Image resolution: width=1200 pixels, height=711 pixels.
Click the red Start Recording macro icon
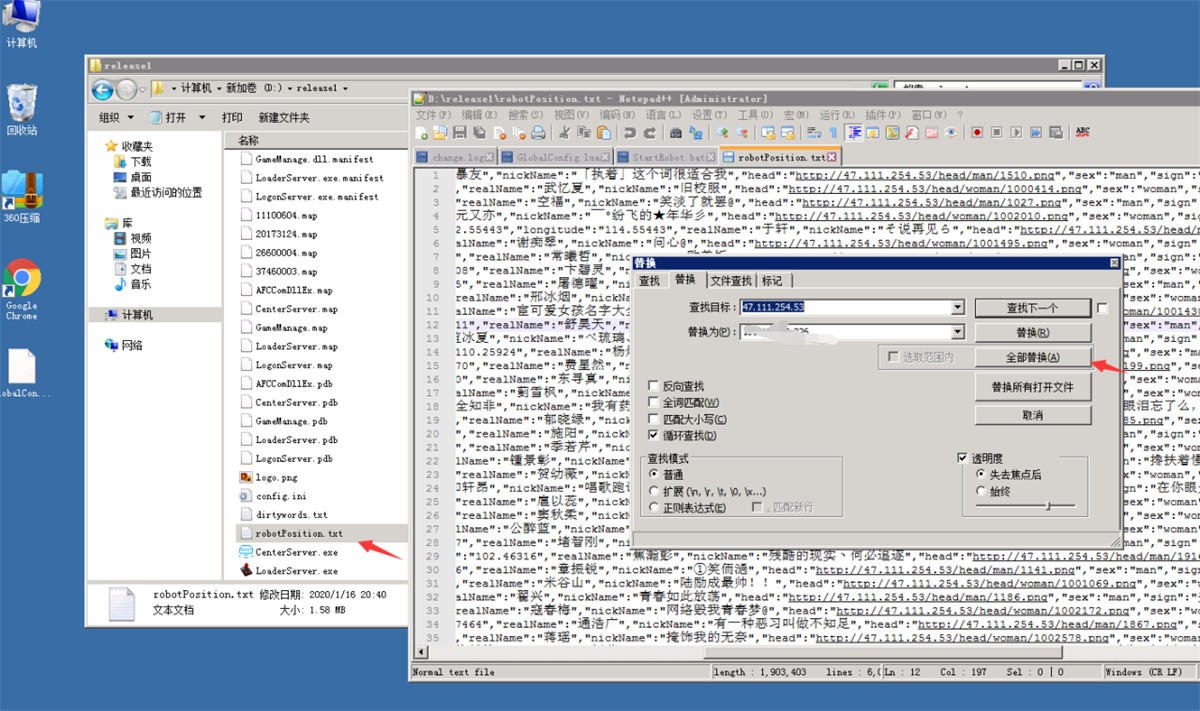977,132
